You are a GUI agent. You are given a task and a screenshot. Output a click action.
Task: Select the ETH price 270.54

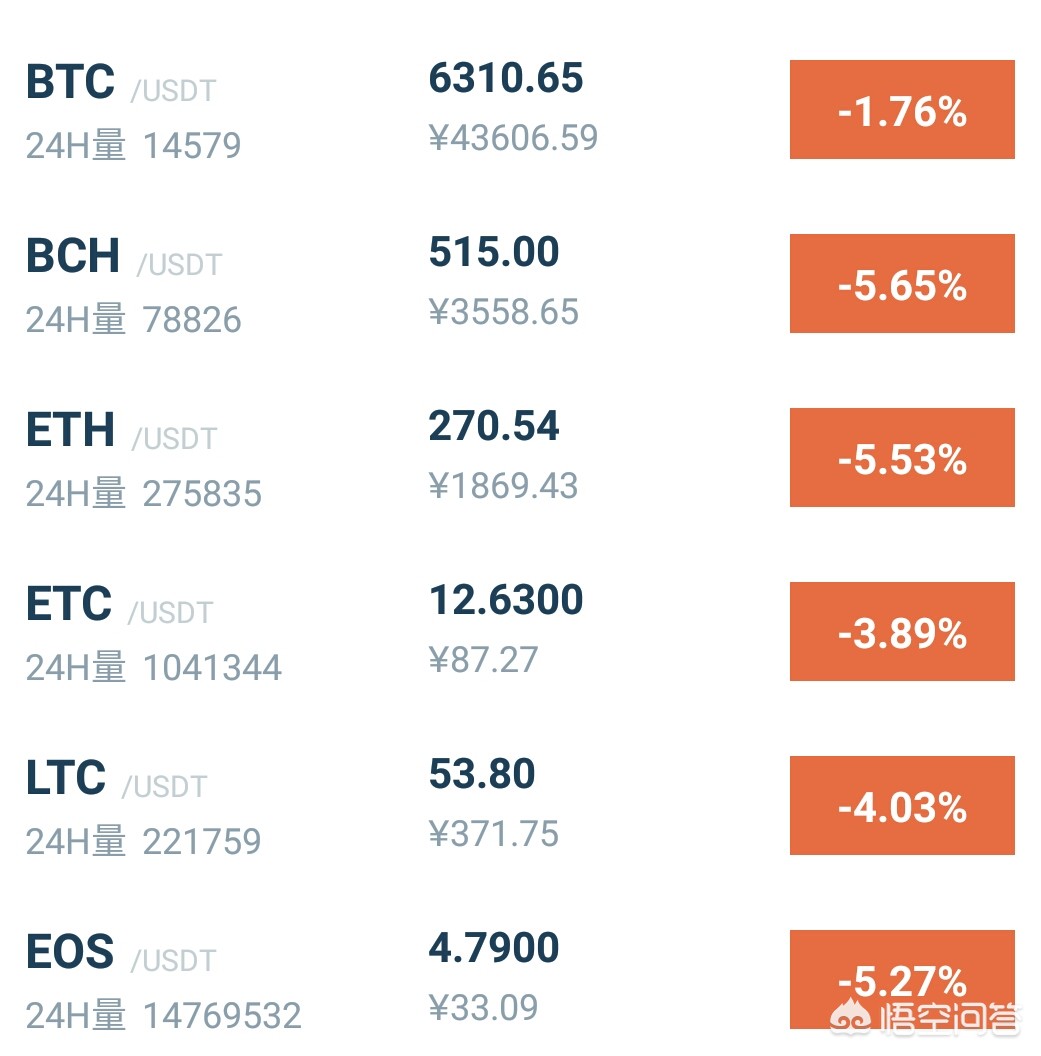point(494,426)
